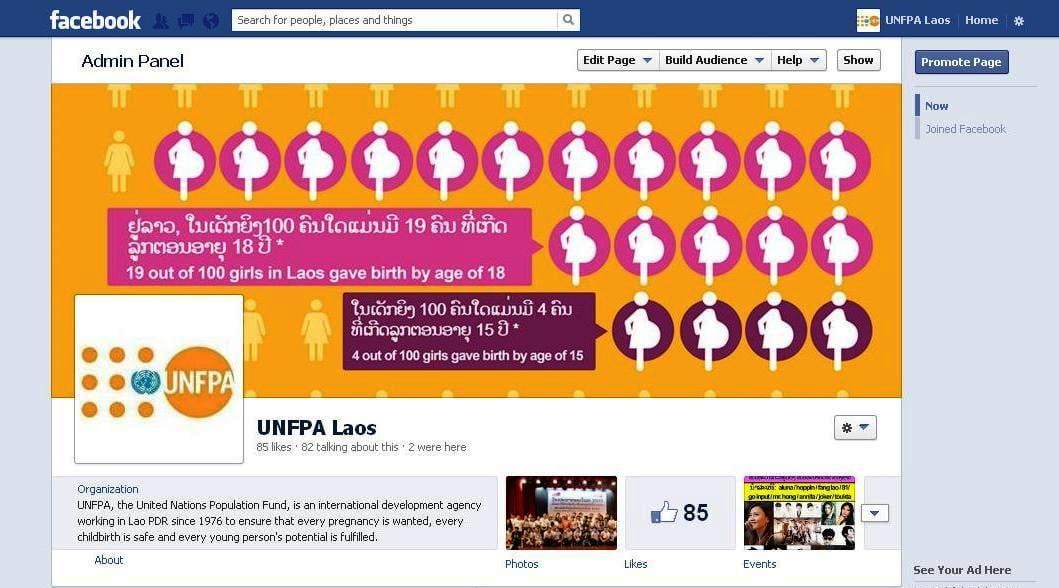Open the Help dropdown menu
Viewport: 1059px width, 588px height.
(798, 60)
